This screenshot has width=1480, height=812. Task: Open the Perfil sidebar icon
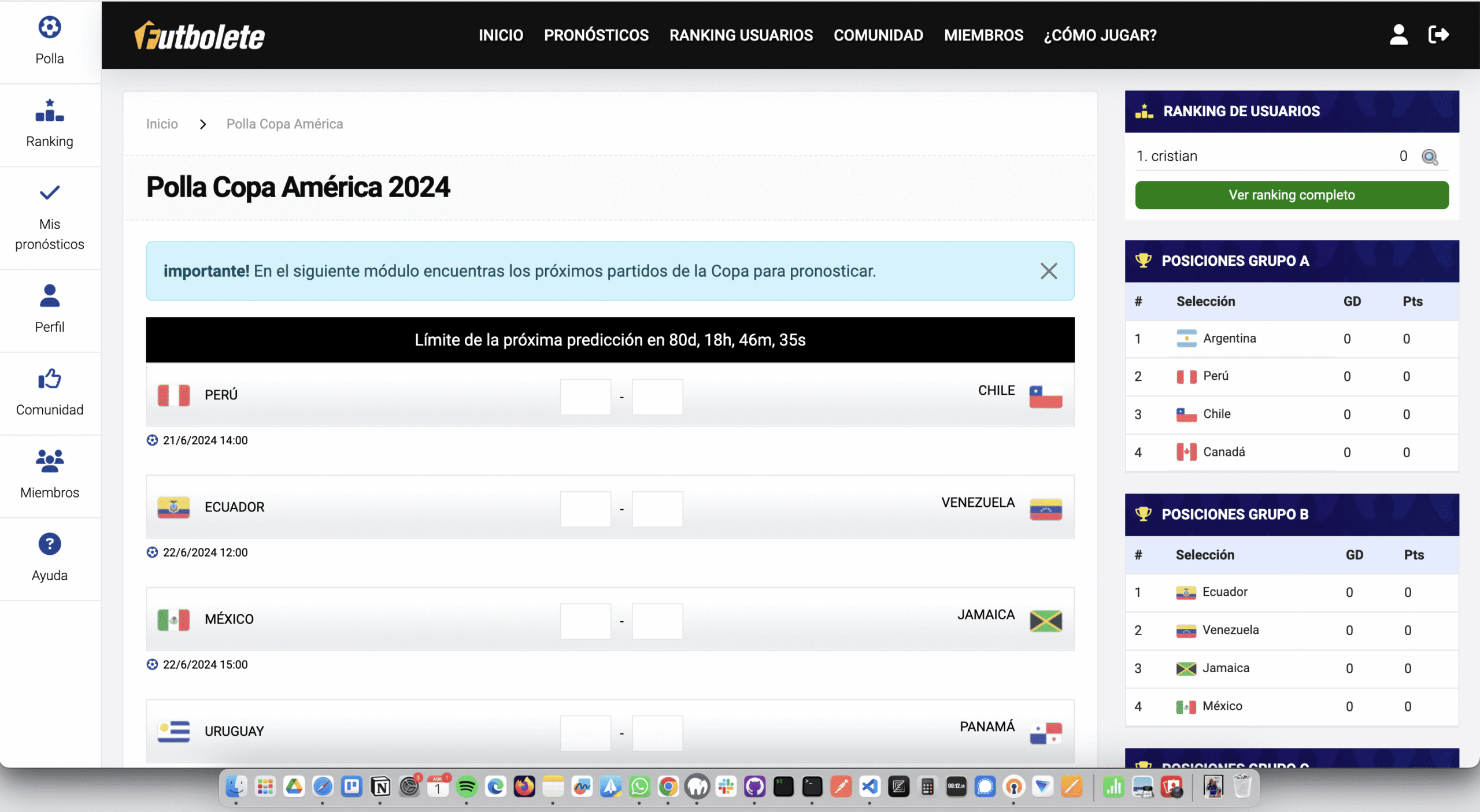coord(50,296)
